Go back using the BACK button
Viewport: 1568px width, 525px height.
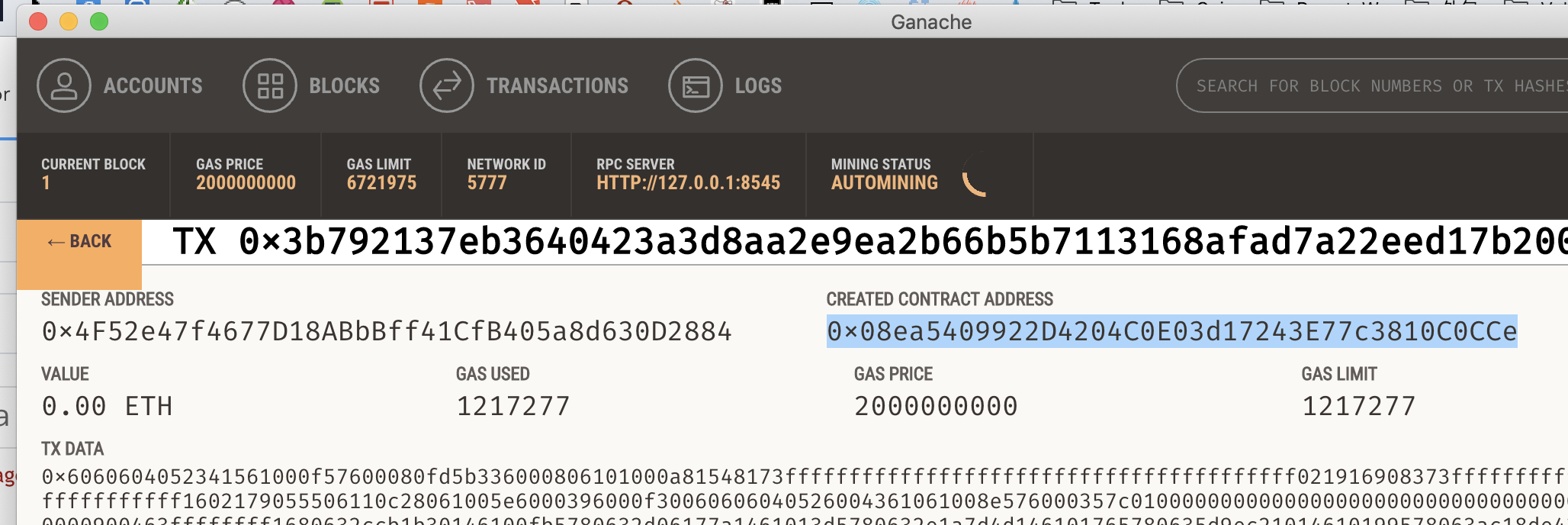(79, 254)
